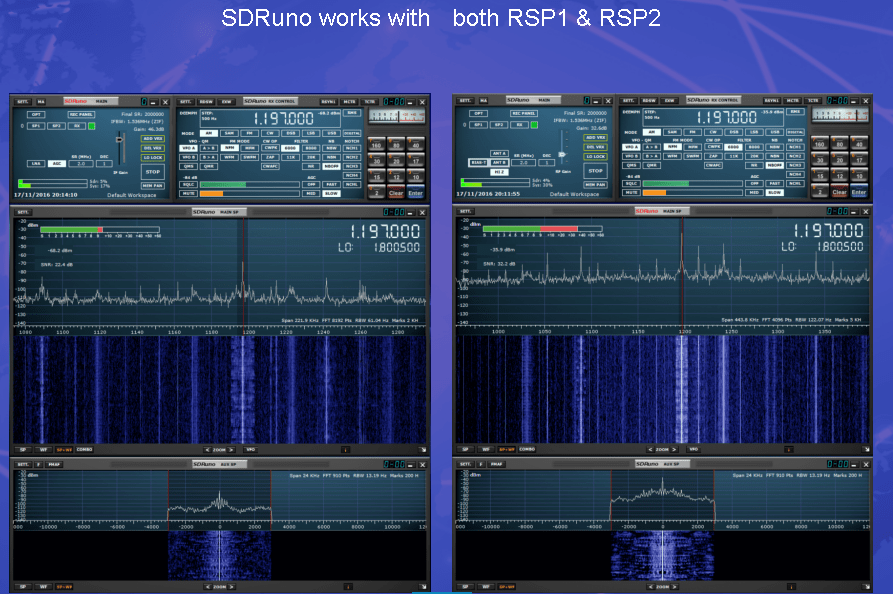Switch left-hand MAIN SP window to COMBO view
The width and height of the screenshot is (893, 594).
click(85, 450)
